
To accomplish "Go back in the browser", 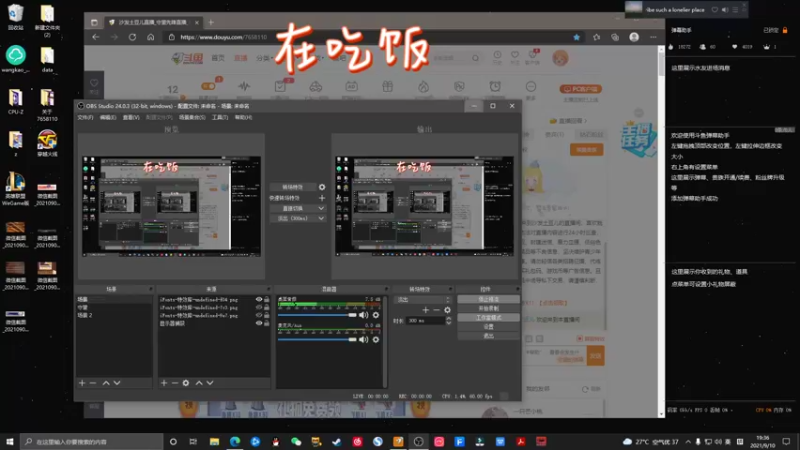I will click(x=96, y=37).
